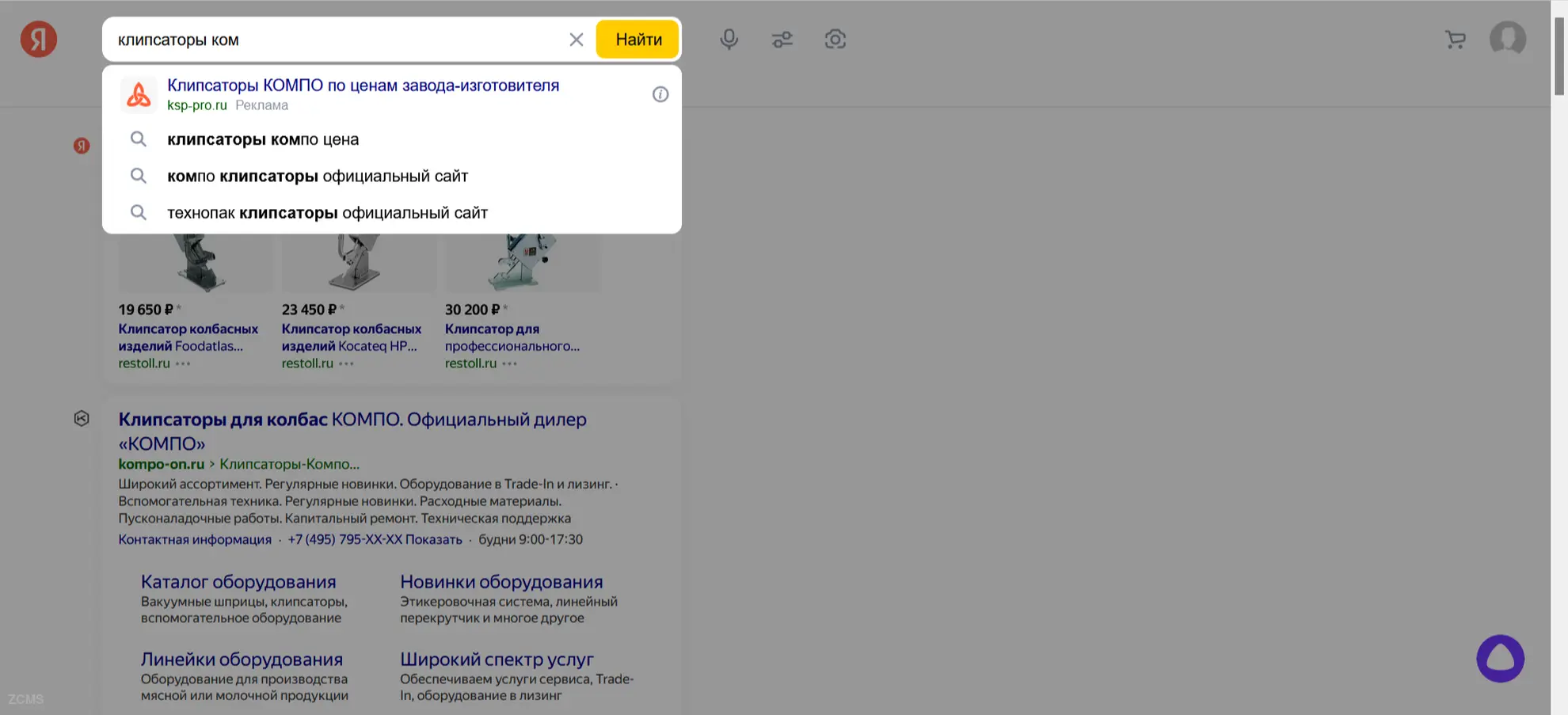Open the user profile avatar
Screen dimensions: 1568x715
[x=1507, y=38]
